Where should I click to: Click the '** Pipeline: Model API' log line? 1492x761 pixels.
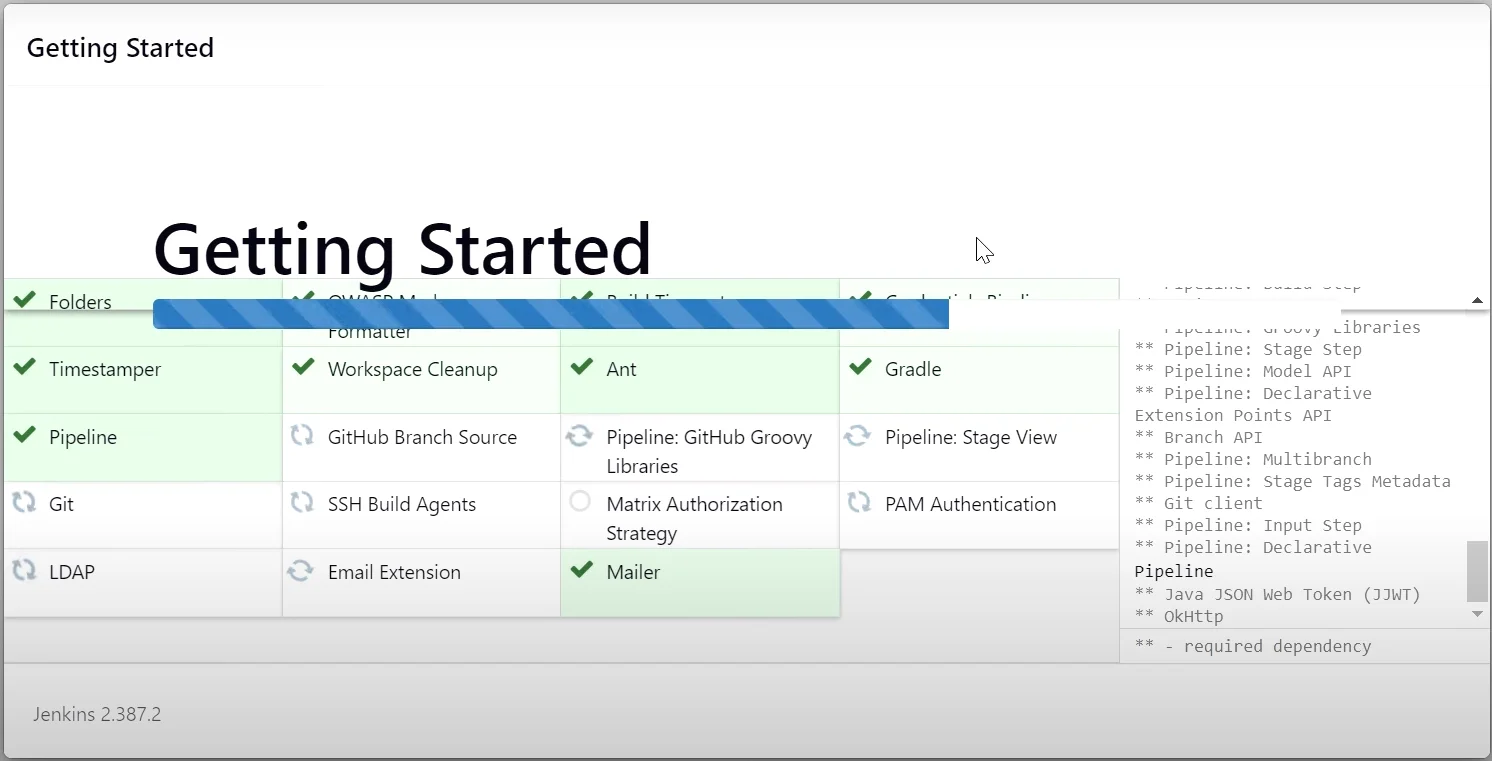pyautogui.click(x=1243, y=371)
